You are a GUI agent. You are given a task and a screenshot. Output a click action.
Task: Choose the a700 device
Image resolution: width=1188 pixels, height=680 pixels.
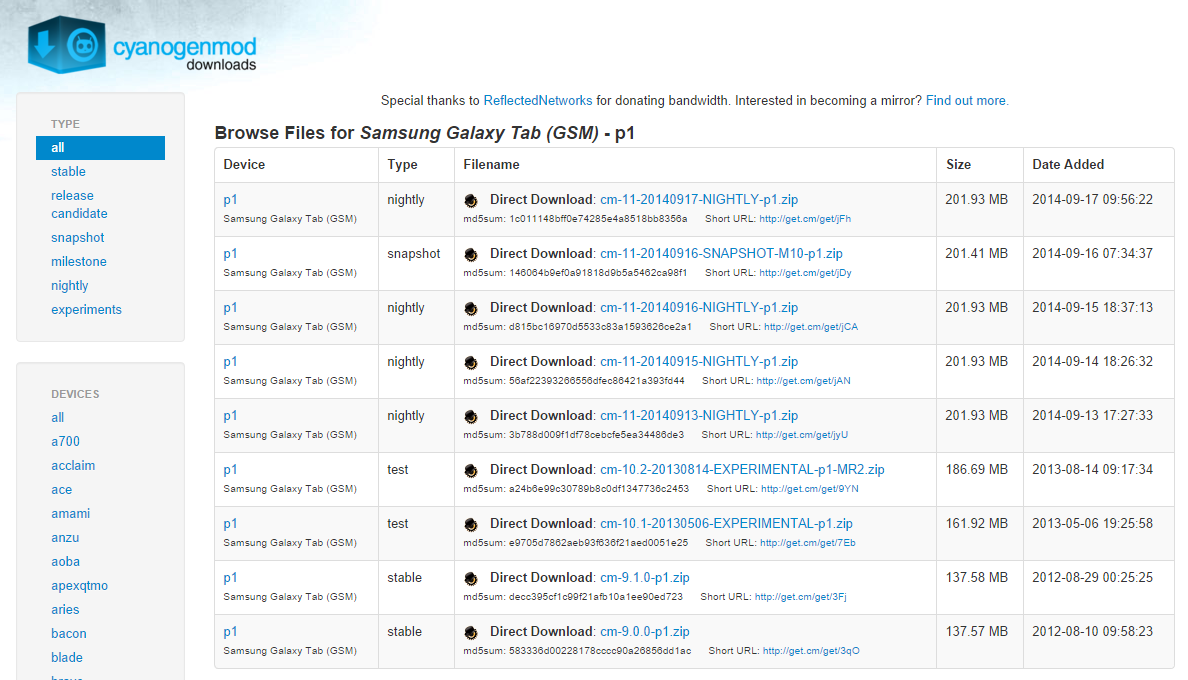coord(65,441)
